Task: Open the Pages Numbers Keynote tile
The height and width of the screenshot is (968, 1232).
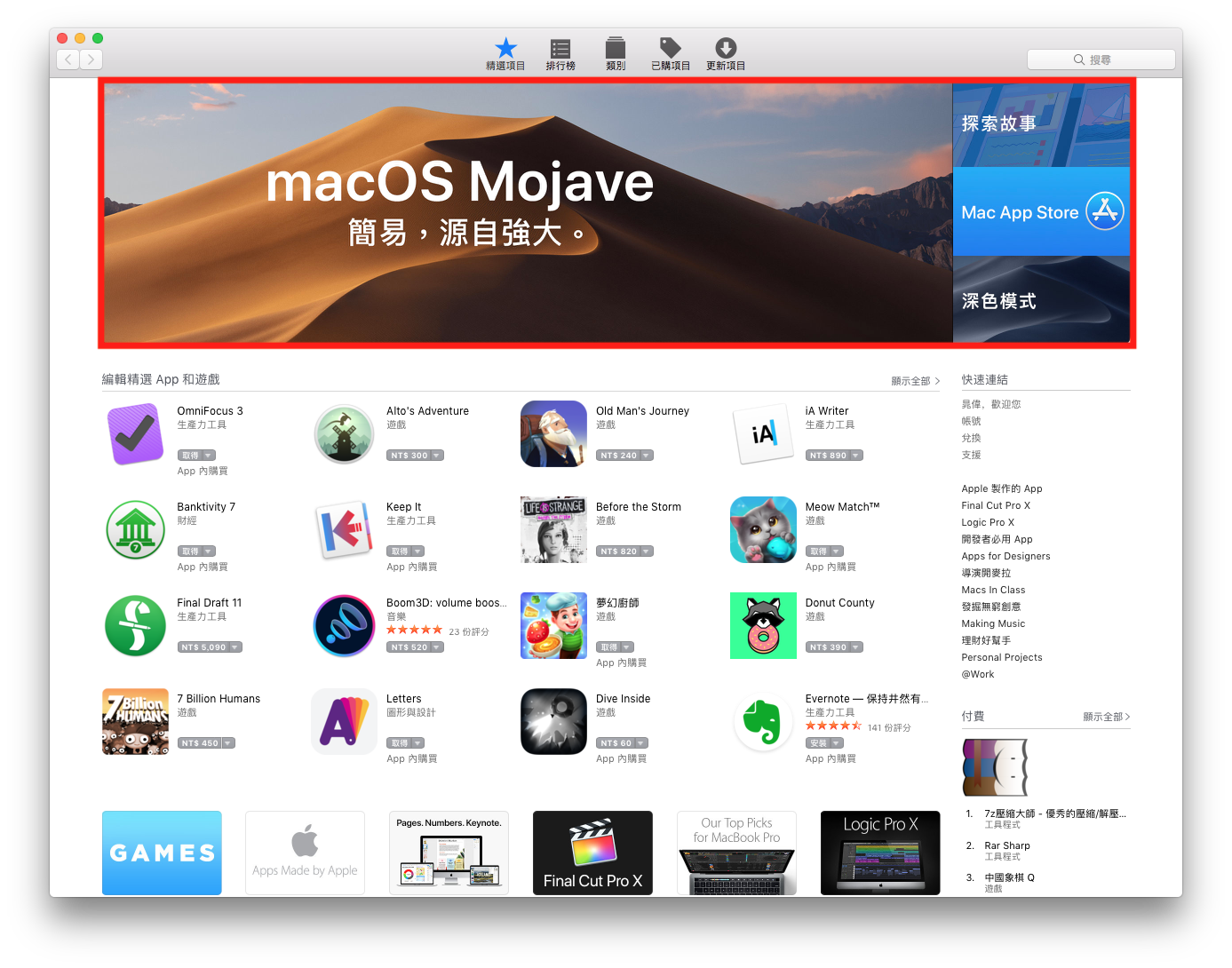Action: point(449,853)
